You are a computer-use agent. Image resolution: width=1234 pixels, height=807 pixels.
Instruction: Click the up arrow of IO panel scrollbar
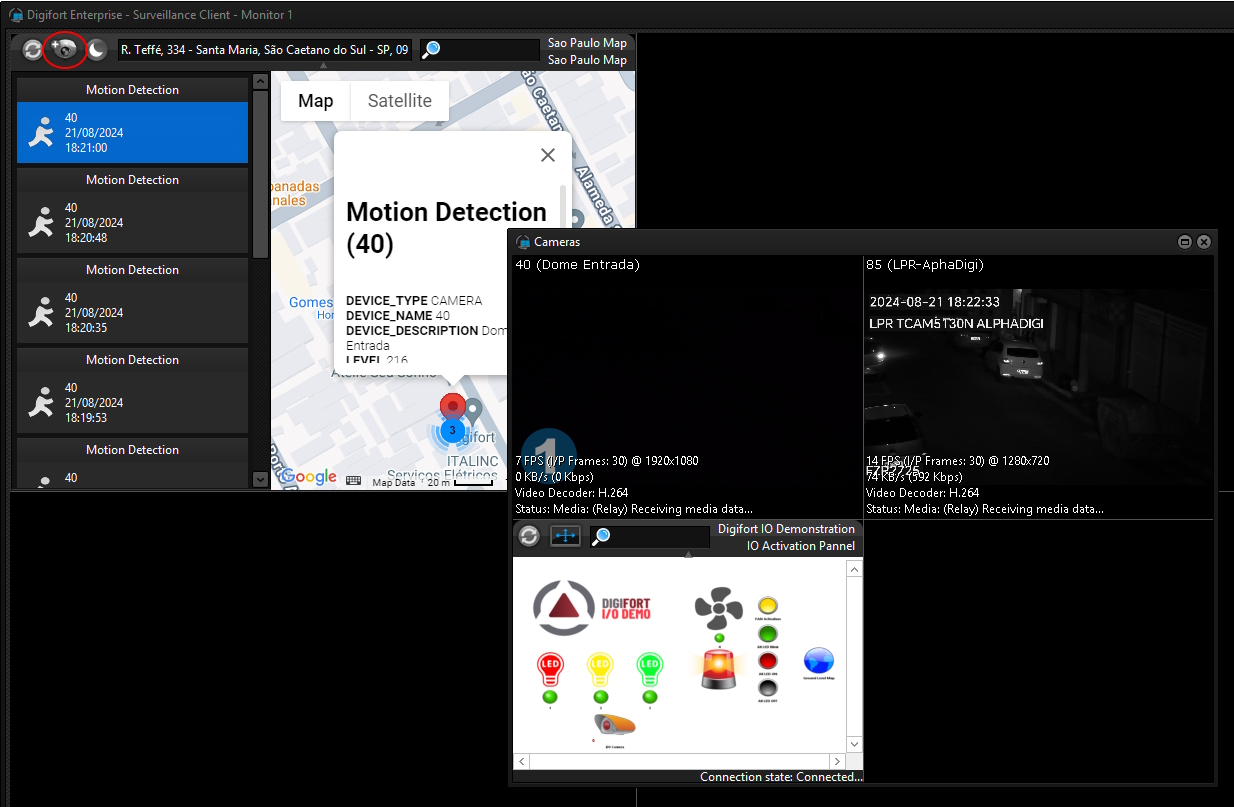pyautogui.click(x=854, y=569)
